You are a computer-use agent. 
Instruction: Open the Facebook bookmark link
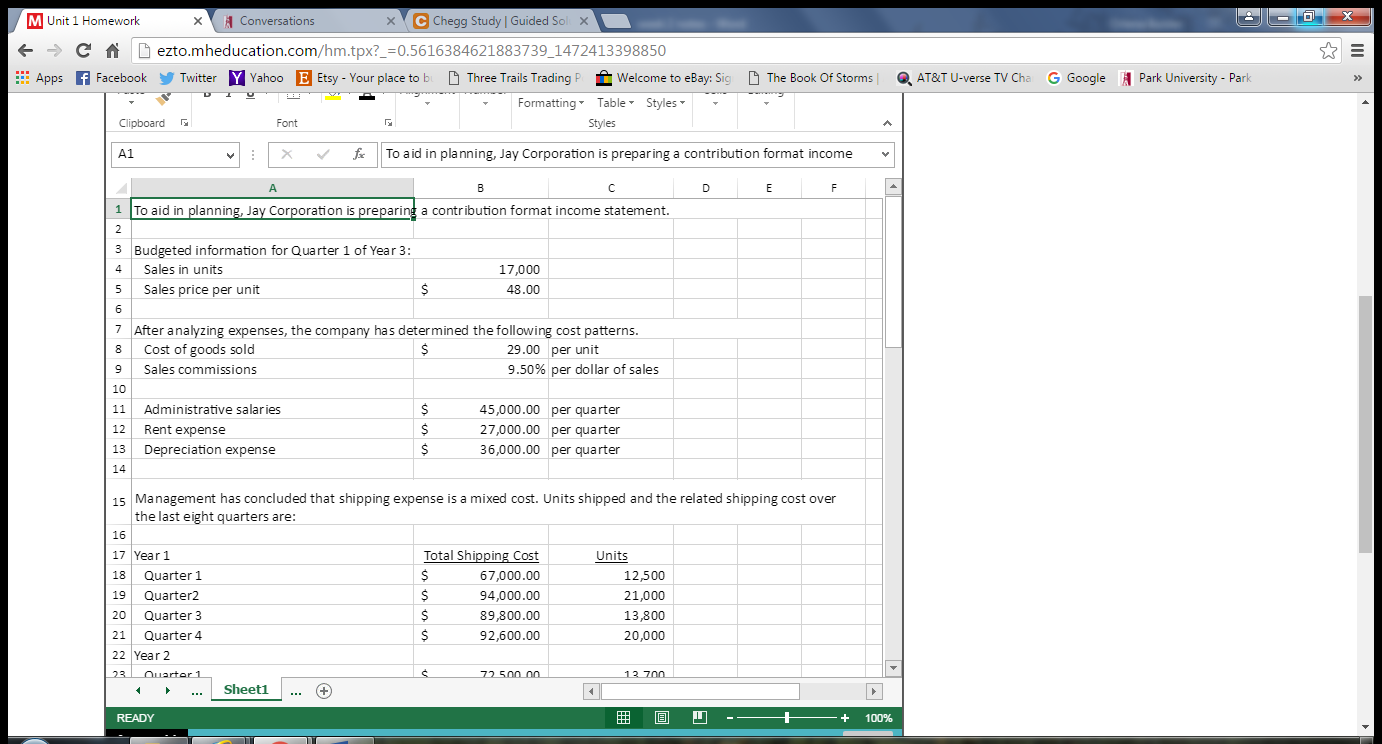(112, 77)
